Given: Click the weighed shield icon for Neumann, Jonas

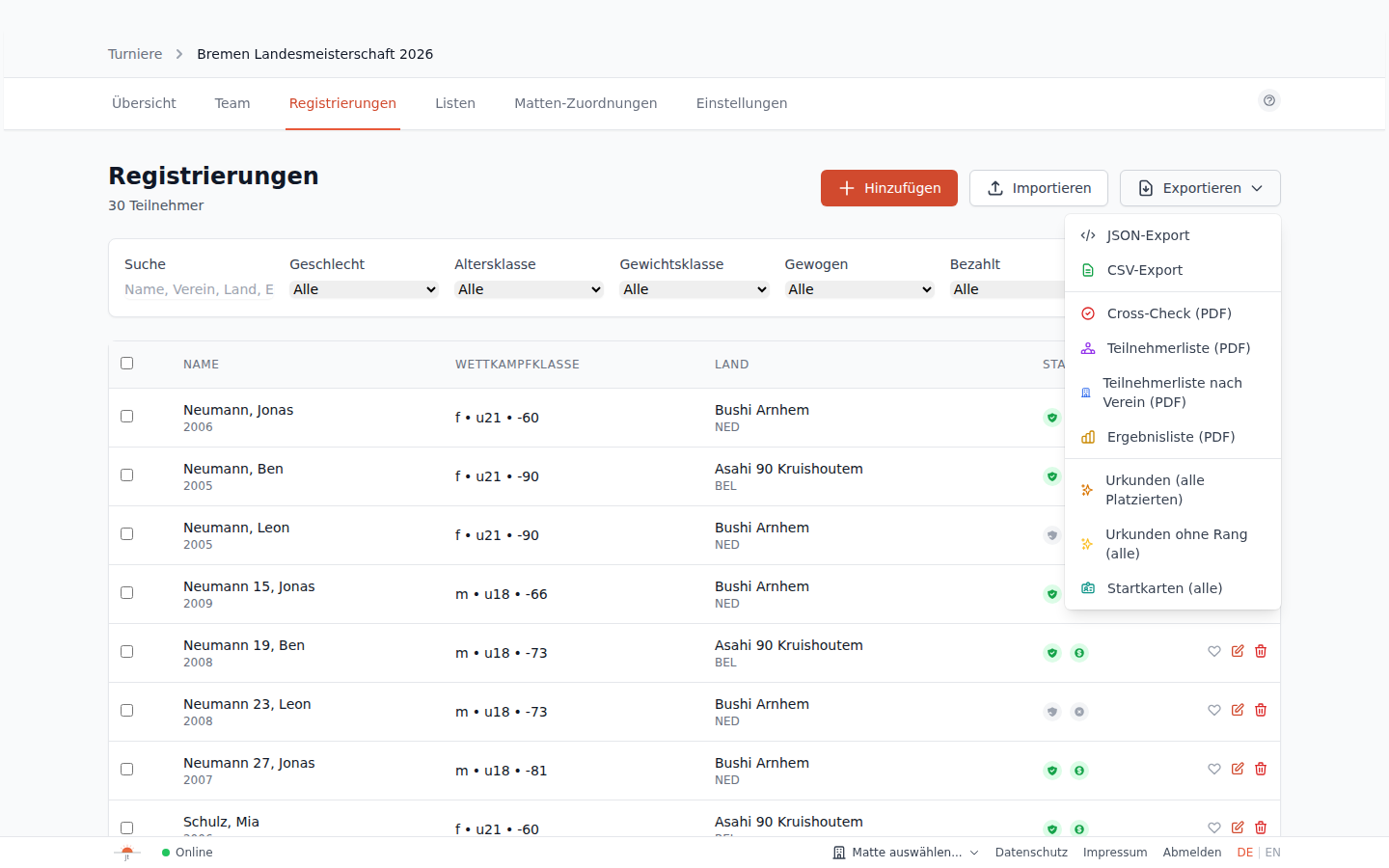Looking at the screenshot, I should [1052, 418].
